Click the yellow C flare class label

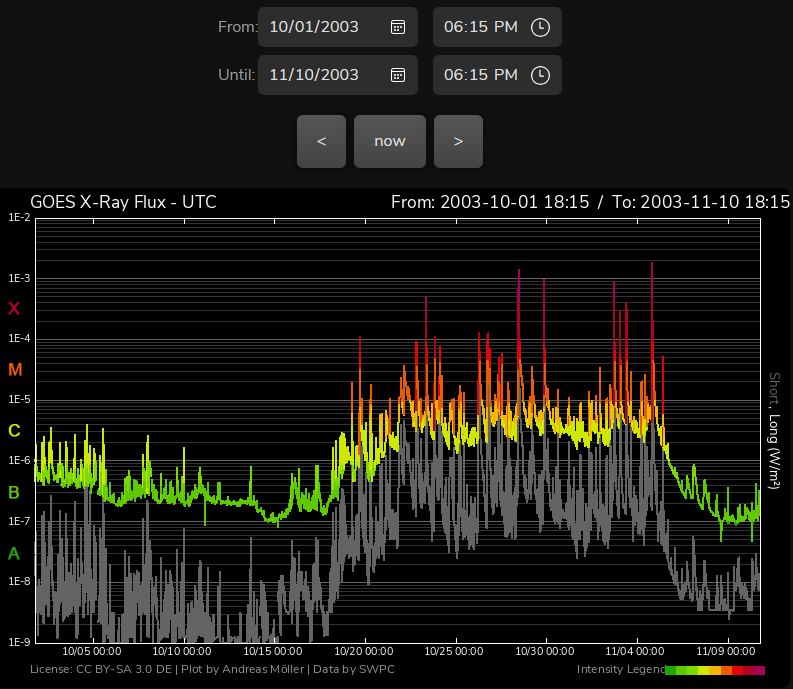pyautogui.click(x=14, y=430)
